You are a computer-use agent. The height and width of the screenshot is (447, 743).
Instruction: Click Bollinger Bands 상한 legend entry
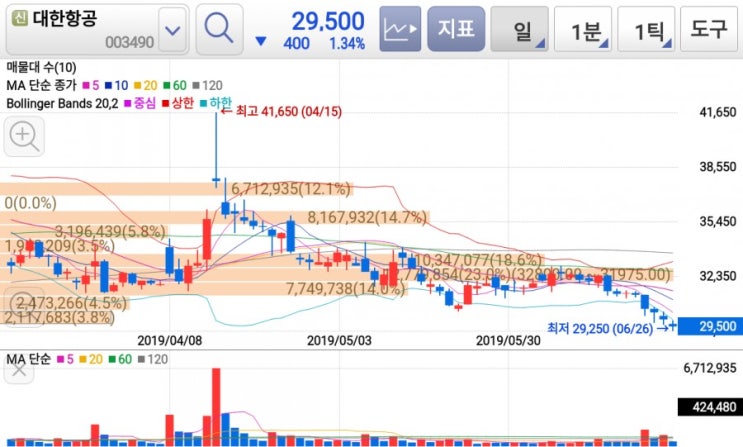coord(178,103)
